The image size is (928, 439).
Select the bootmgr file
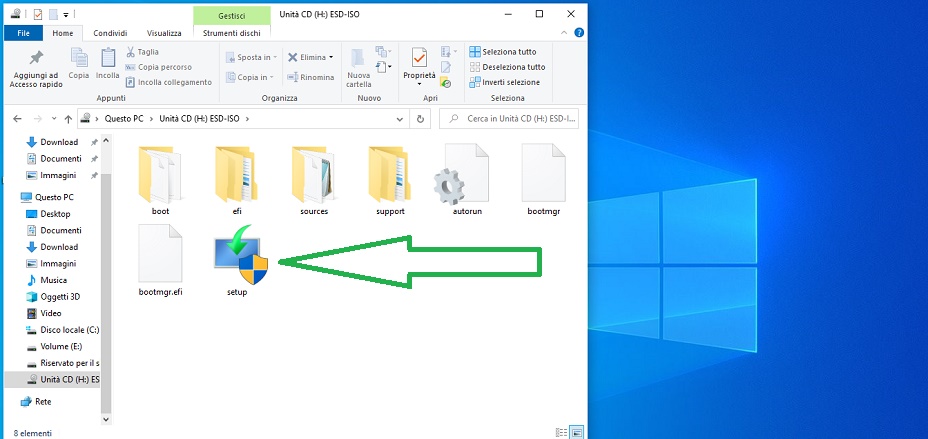543,180
